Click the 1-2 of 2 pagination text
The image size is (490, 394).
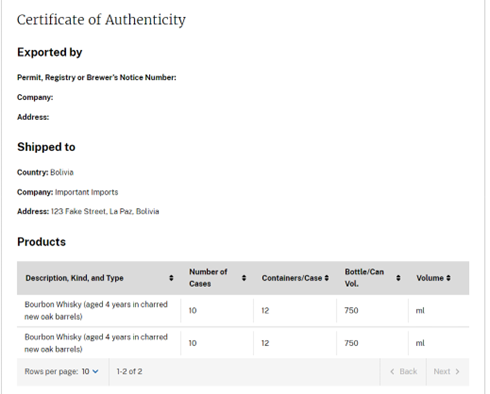click(x=129, y=371)
